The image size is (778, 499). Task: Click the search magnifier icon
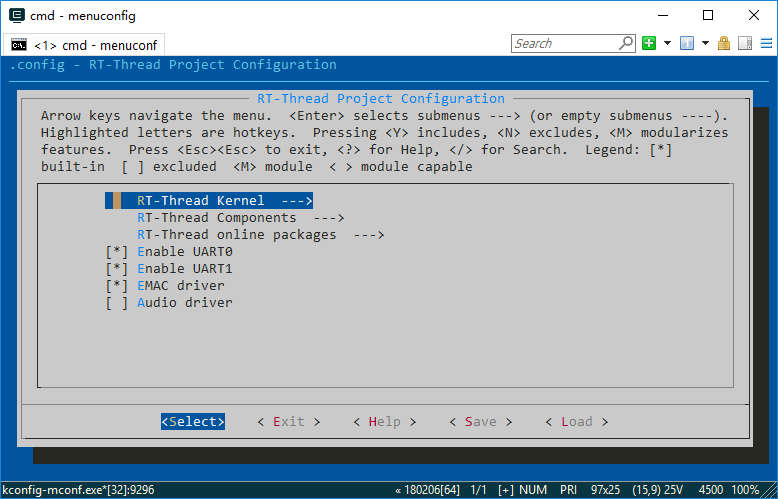[626, 44]
